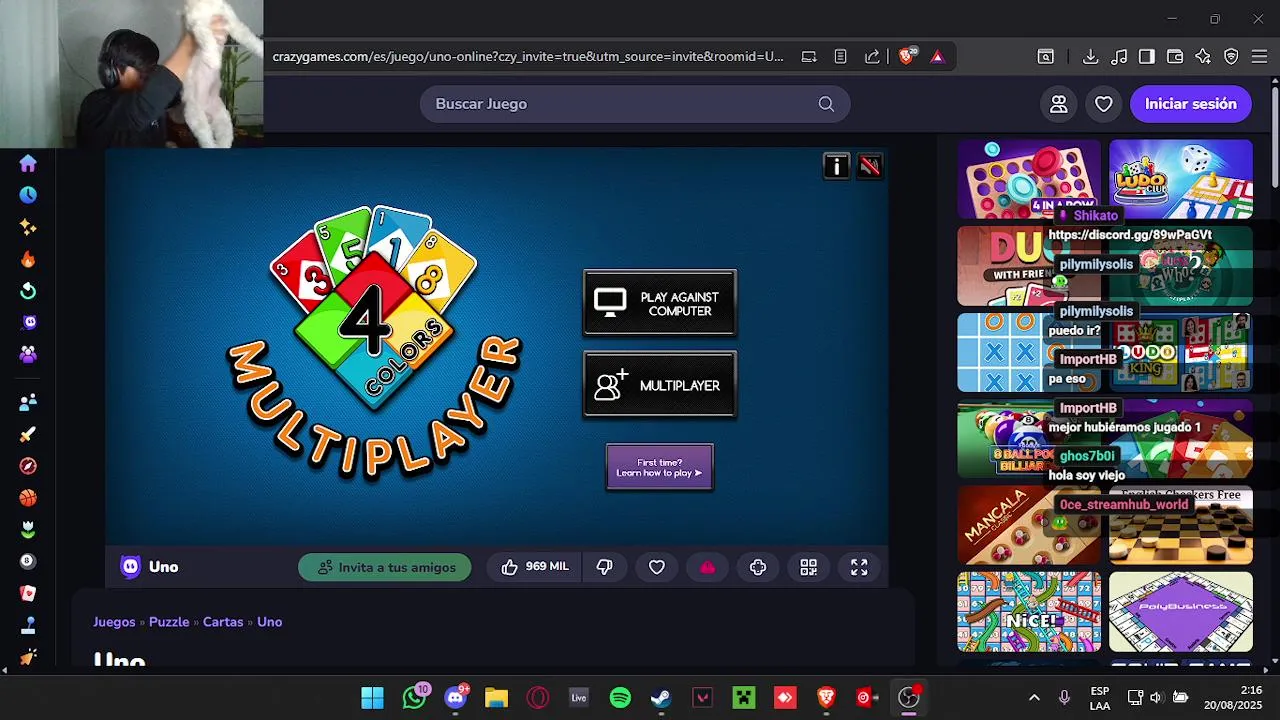
Task: Open Steam from the taskbar
Action: (661, 698)
